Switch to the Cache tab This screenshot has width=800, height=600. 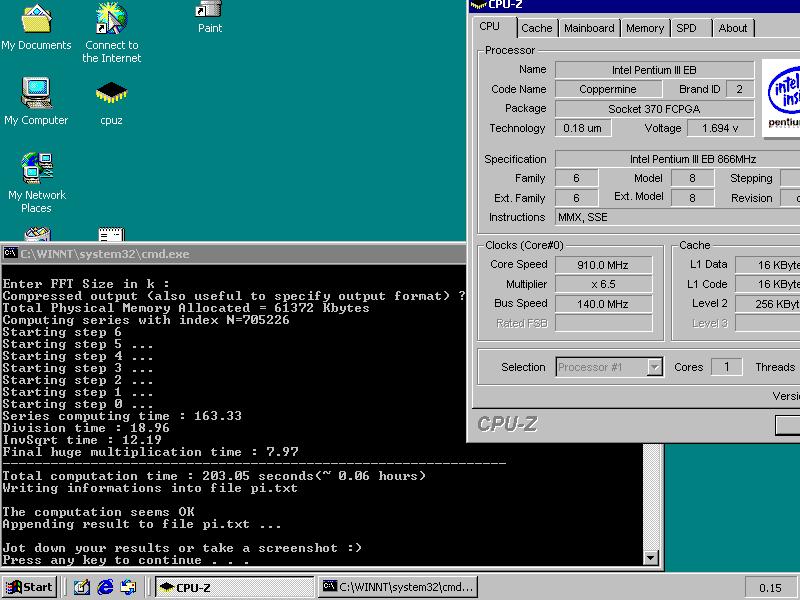point(537,29)
